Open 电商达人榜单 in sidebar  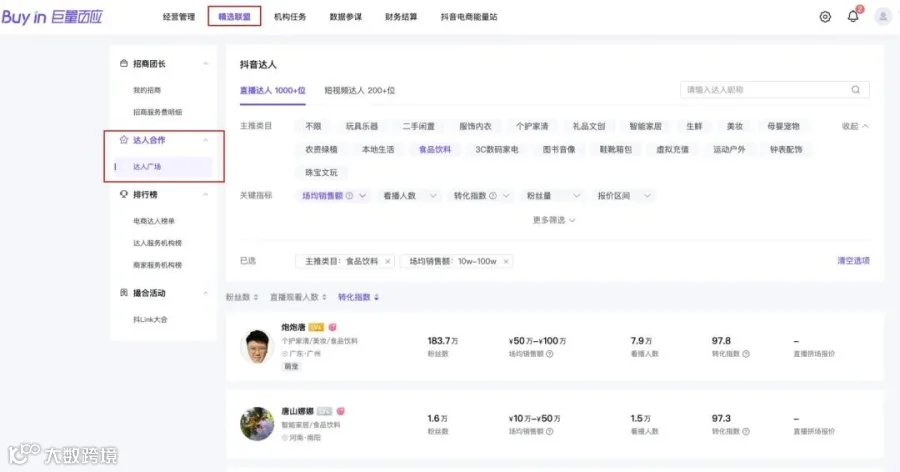point(153,221)
